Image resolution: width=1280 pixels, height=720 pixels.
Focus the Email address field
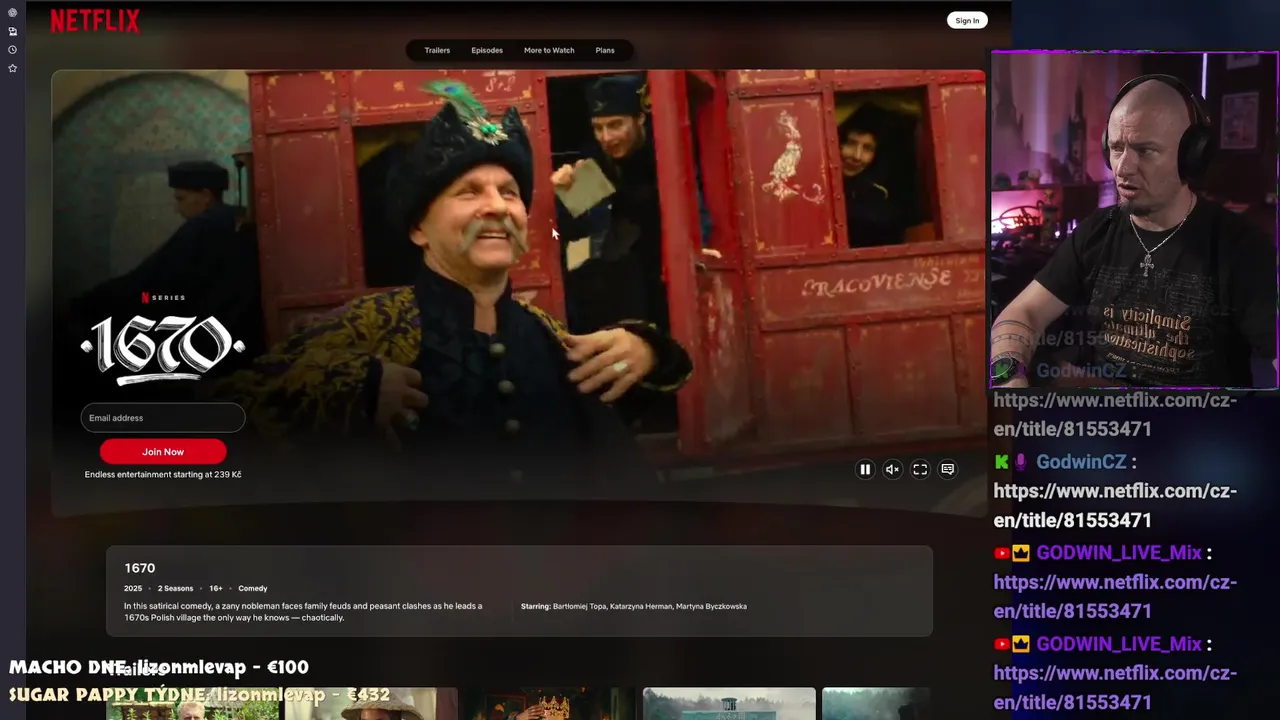pyautogui.click(x=163, y=418)
